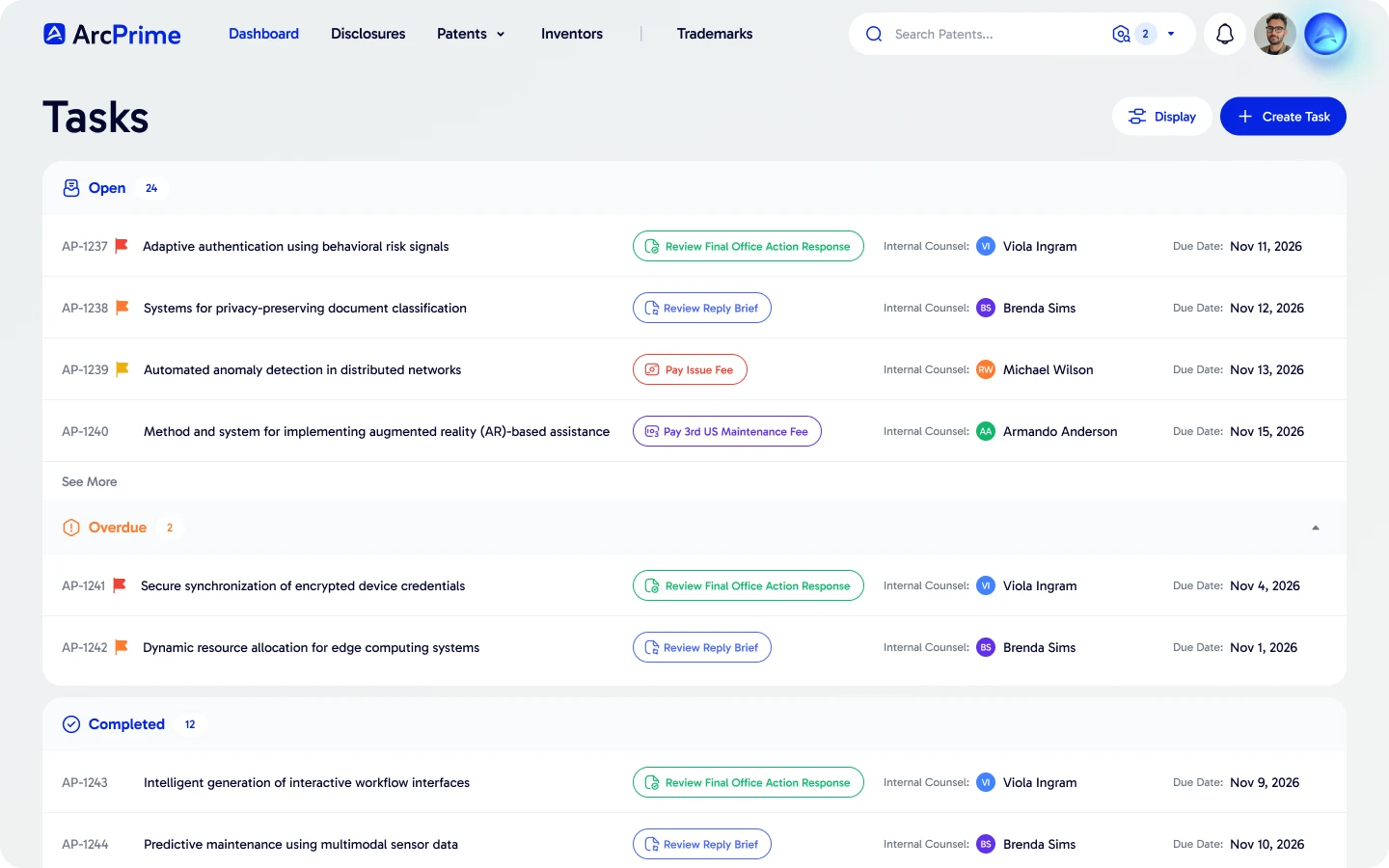Click the AP-1244 task ID
Image resolution: width=1389 pixels, height=868 pixels.
click(x=85, y=844)
